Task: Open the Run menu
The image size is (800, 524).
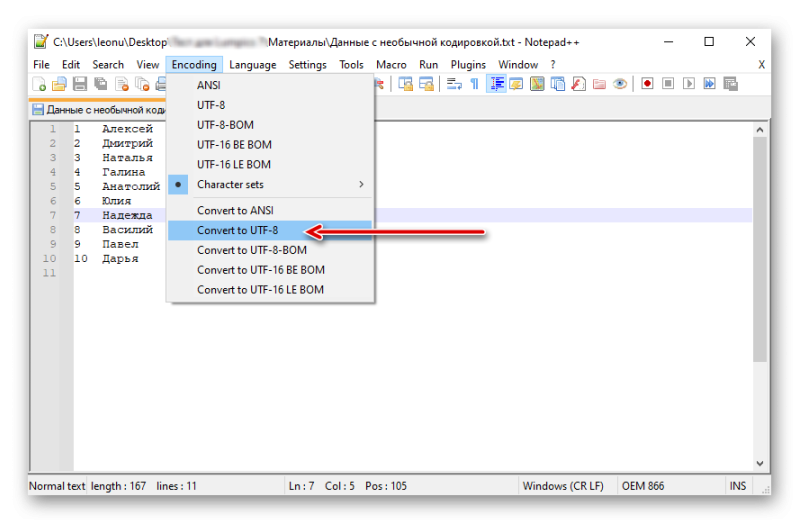Action: [x=429, y=65]
